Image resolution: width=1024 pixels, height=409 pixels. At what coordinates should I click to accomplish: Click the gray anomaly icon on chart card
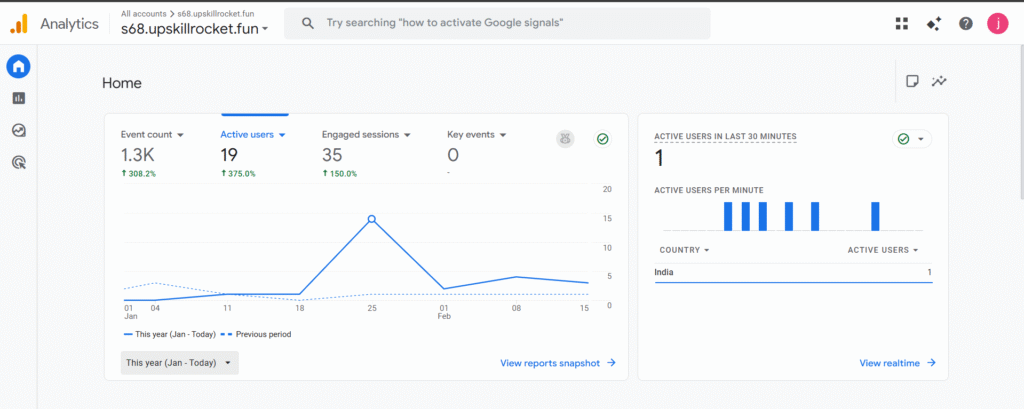[565, 139]
